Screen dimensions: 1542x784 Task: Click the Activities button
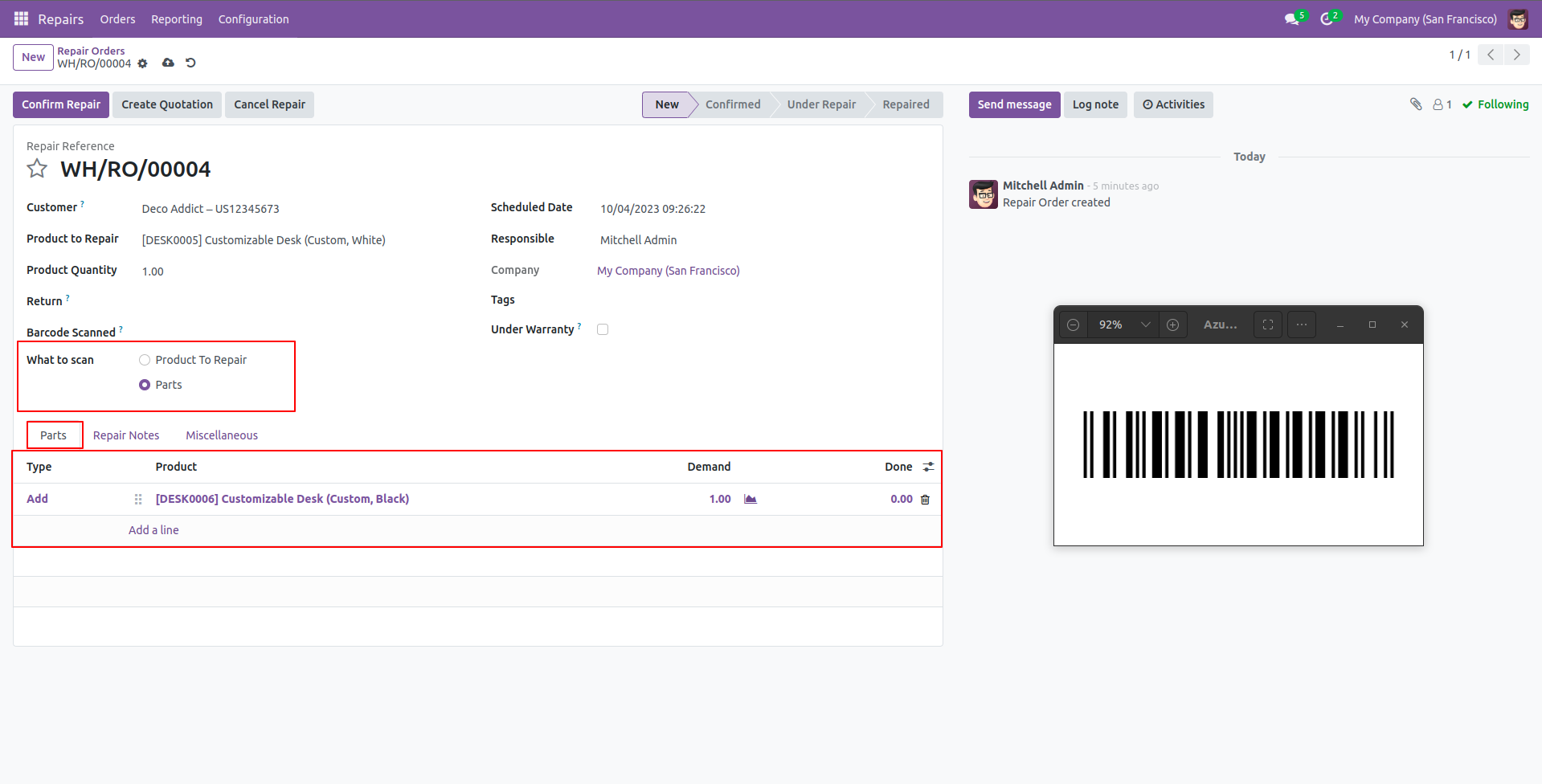click(1173, 104)
